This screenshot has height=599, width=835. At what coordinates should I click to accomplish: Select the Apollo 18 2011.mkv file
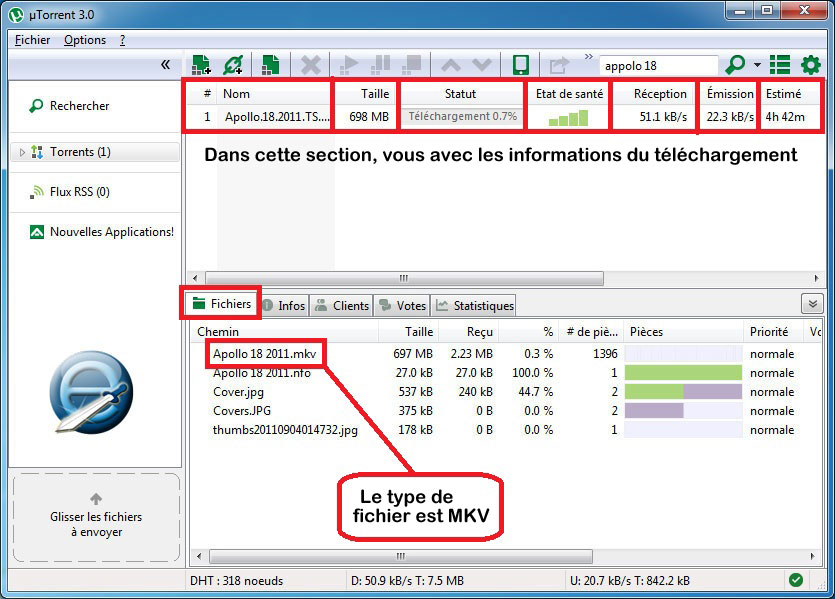pos(265,354)
